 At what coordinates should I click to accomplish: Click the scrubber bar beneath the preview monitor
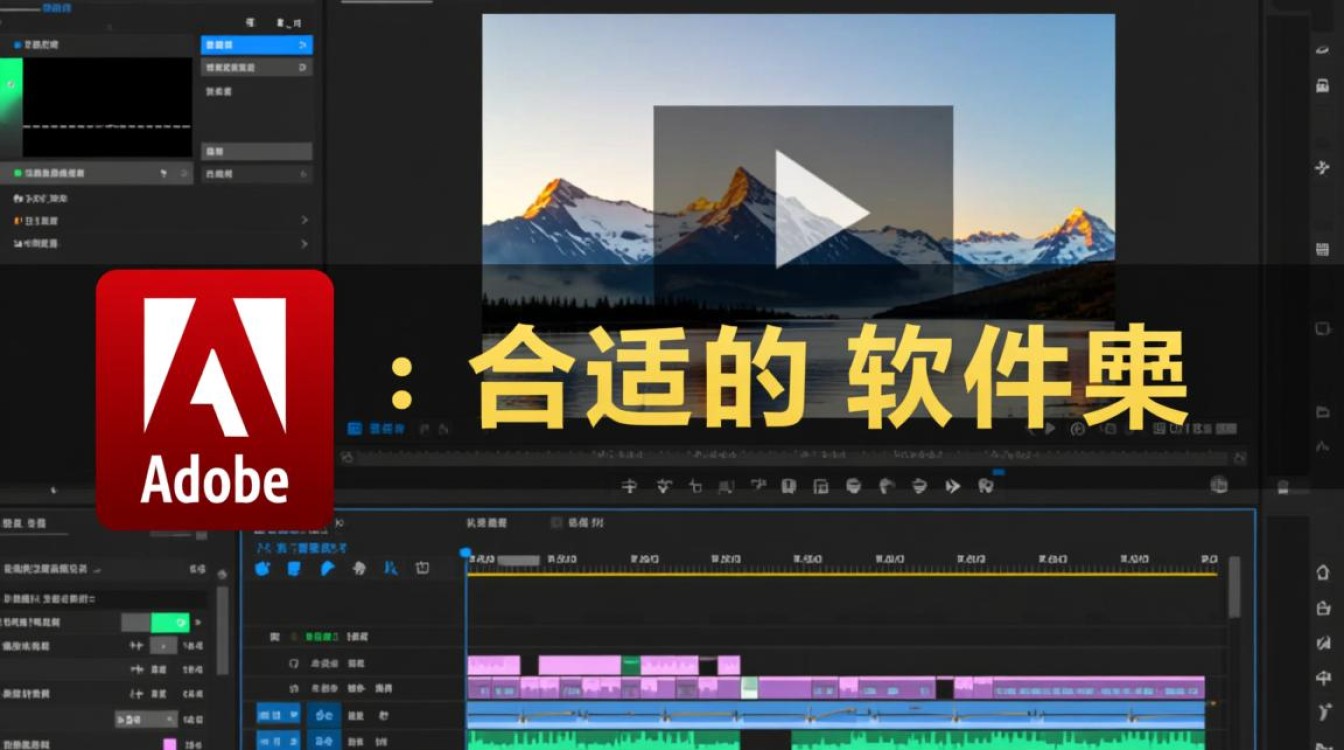pyautogui.click(x=792, y=456)
